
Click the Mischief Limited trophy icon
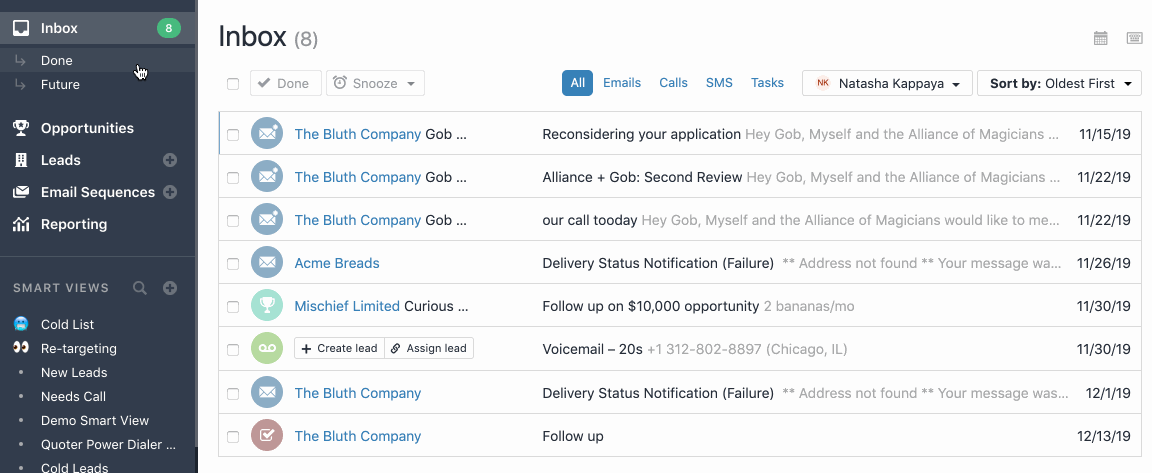coord(267,306)
